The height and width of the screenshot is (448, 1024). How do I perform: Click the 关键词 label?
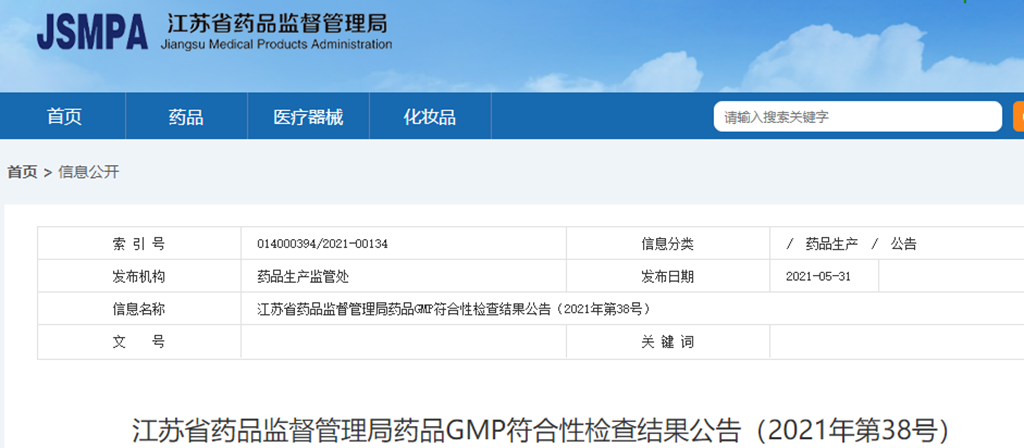point(667,342)
